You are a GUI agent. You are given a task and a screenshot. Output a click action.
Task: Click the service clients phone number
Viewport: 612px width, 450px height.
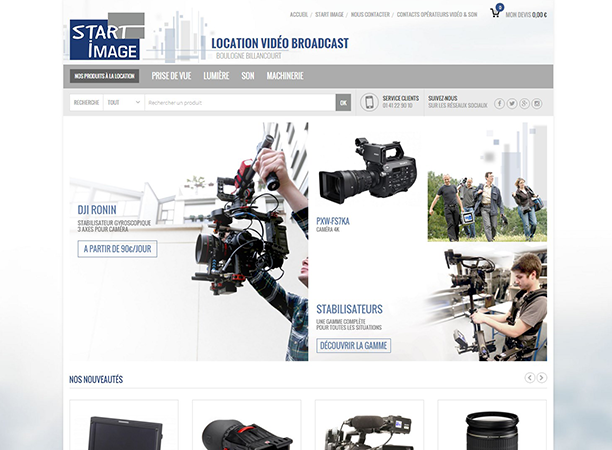coord(397,106)
